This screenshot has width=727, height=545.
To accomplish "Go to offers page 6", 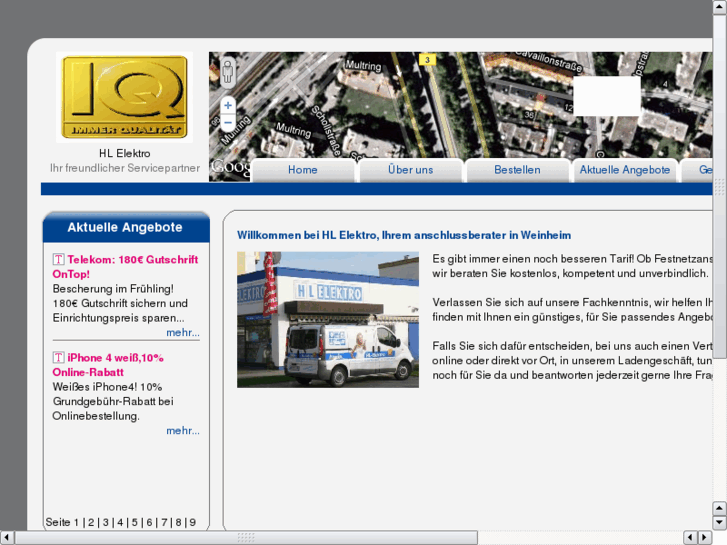I will [149, 523].
